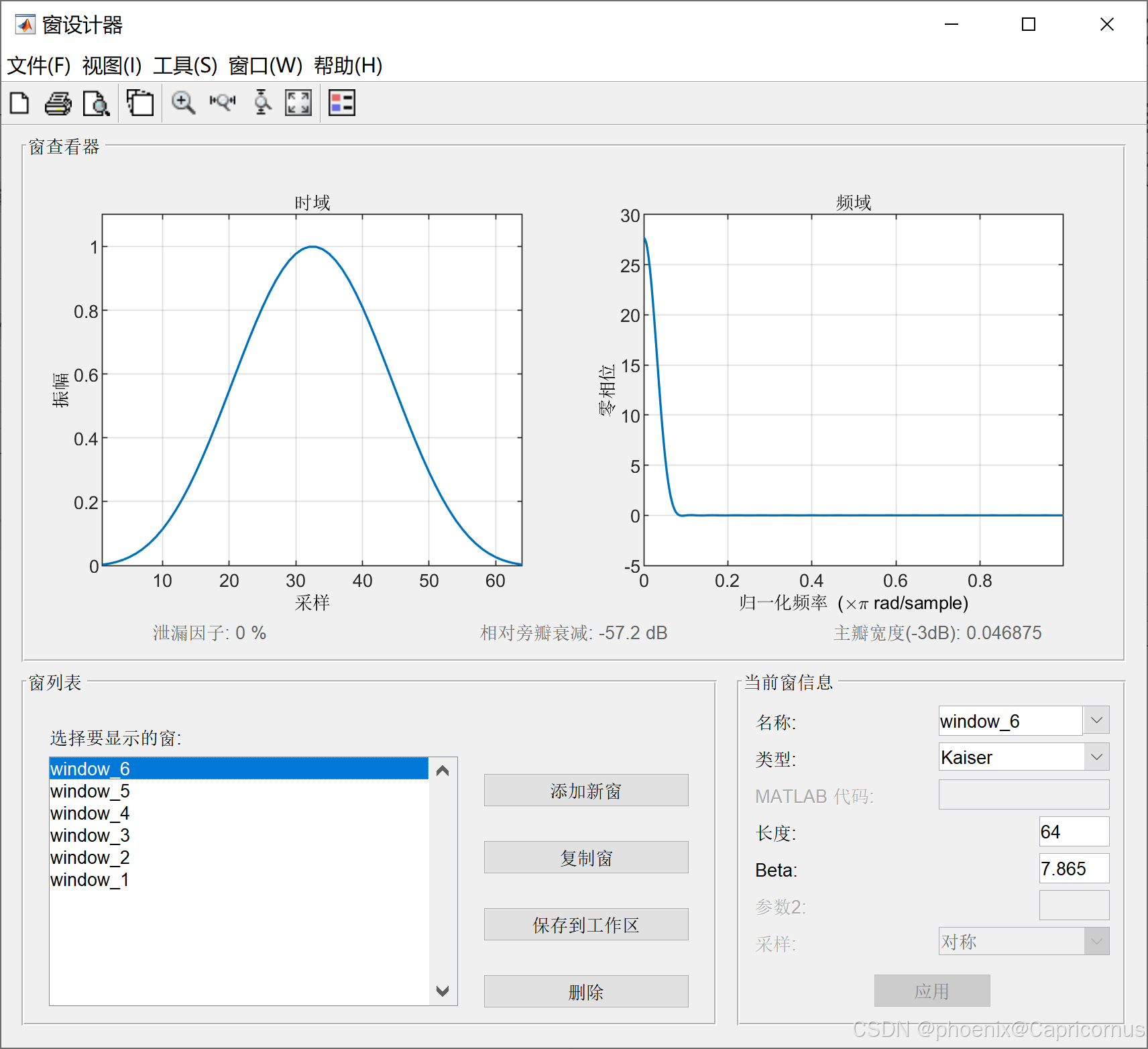The height and width of the screenshot is (1049, 1148).
Task: Open the 视图(I) menu
Action: tap(112, 66)
